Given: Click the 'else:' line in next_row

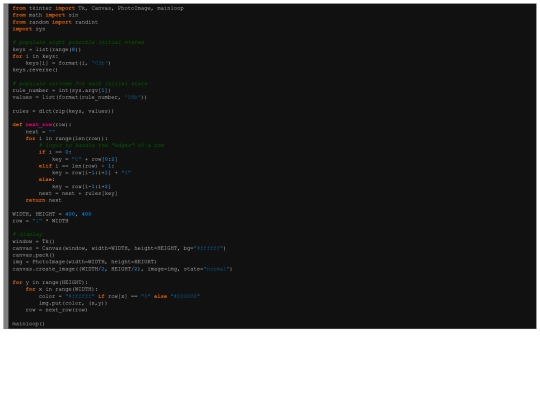Looking at the screenshot, I should (x=47, y=179).
